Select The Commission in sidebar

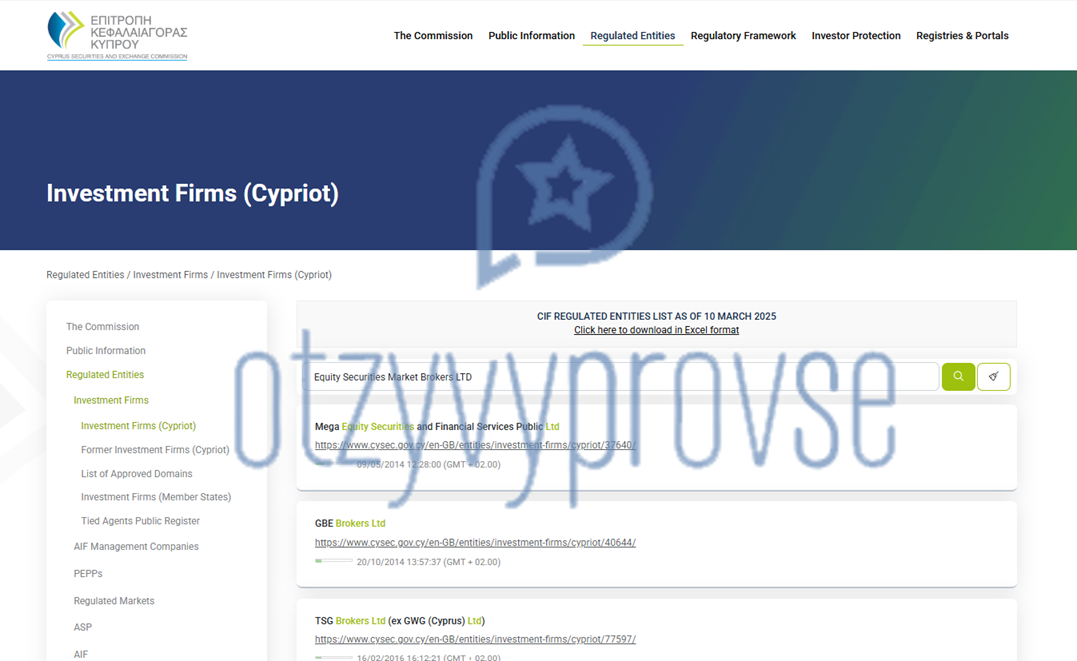click(x=102, y=327)
